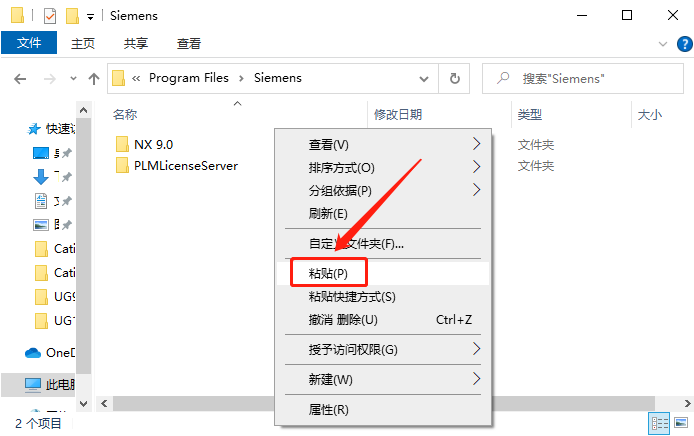Open 排序方式(O) submenu
This screenshot has height=436, width=694.
383,167
